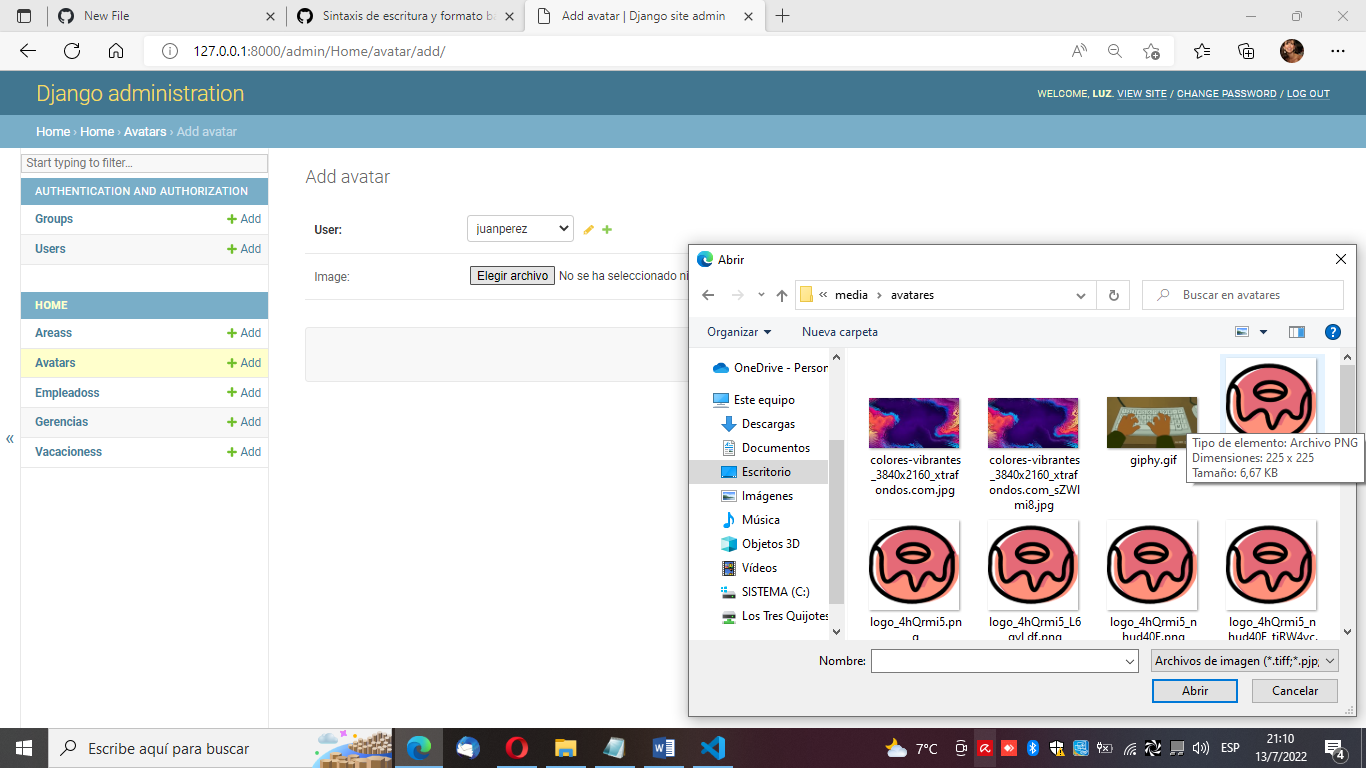Go up one folder in Abrir dialog
Image resolution: width=1366 pixels, height=768 pixels.
[782, 295]
